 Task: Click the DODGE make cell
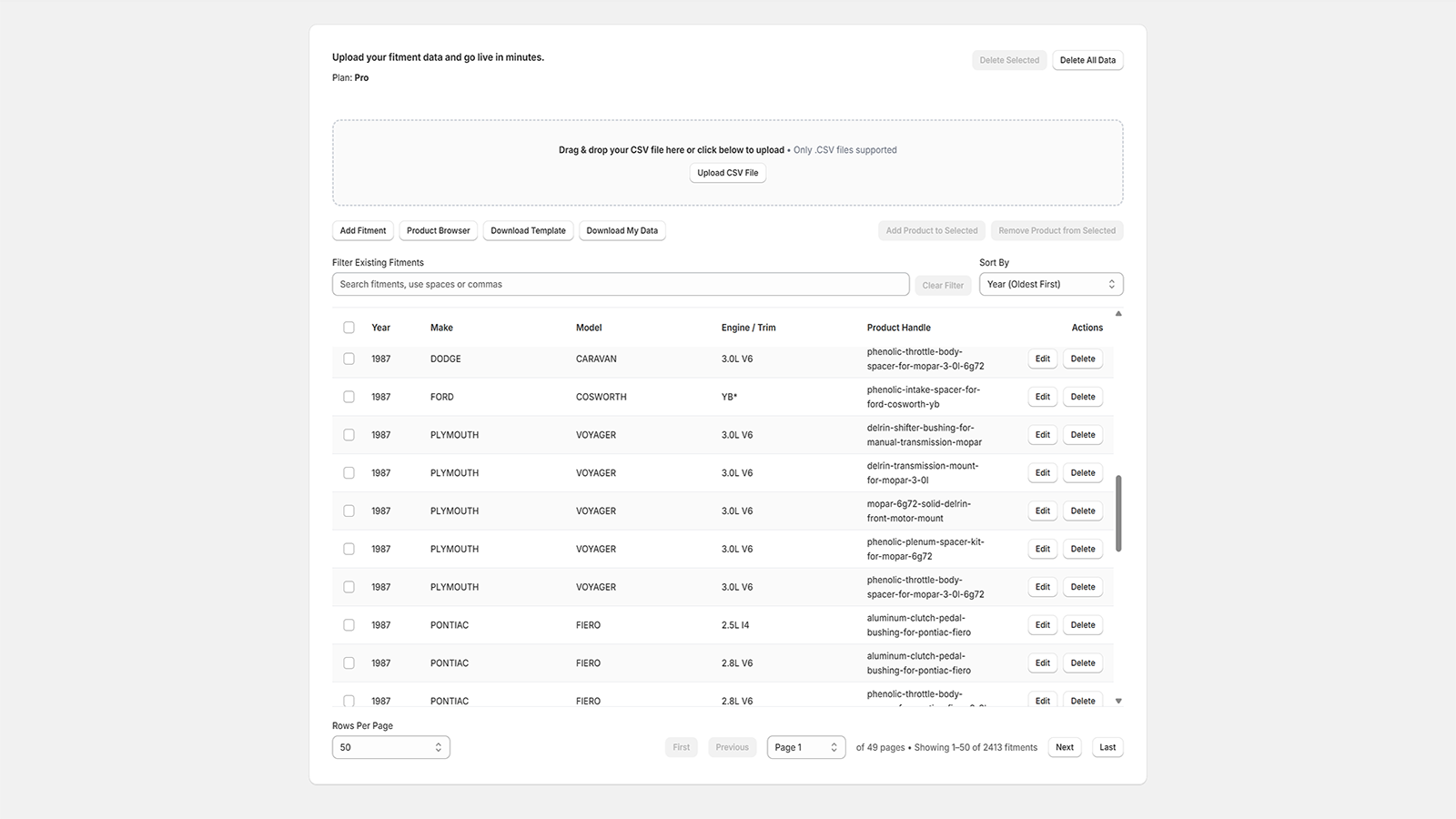[x=446, y=359]
